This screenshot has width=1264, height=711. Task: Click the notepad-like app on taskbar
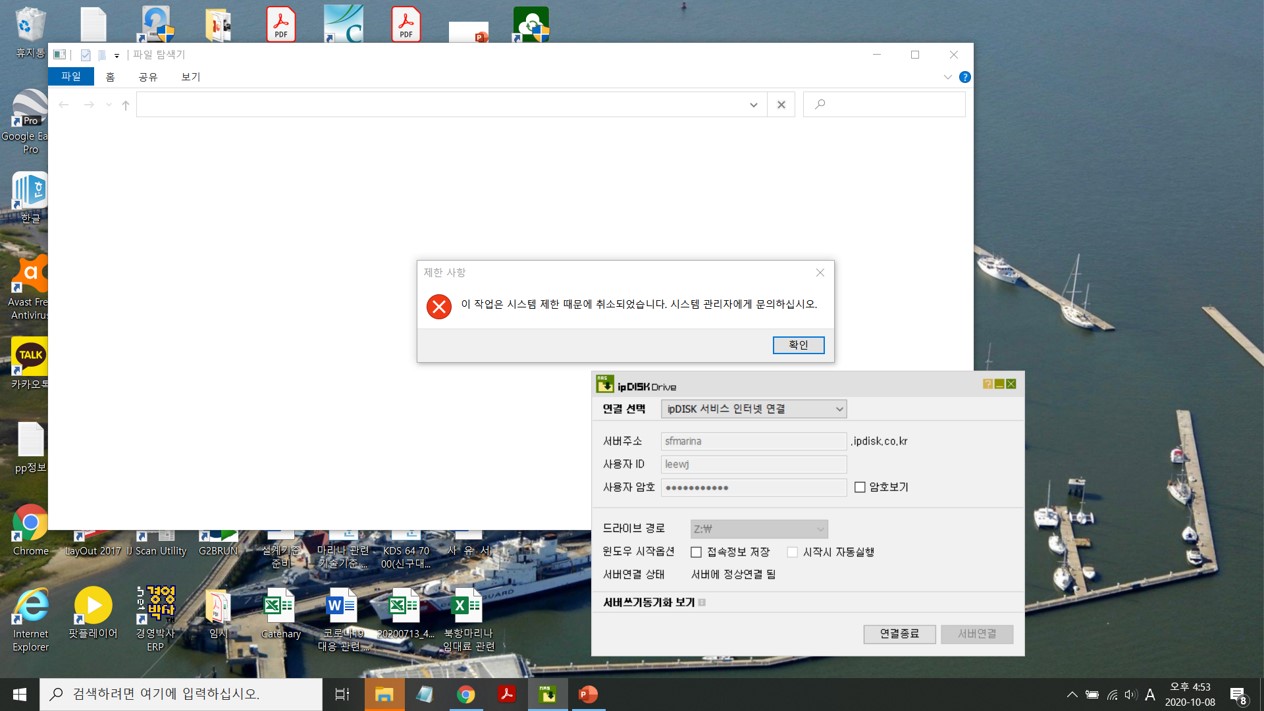point(425,694)
